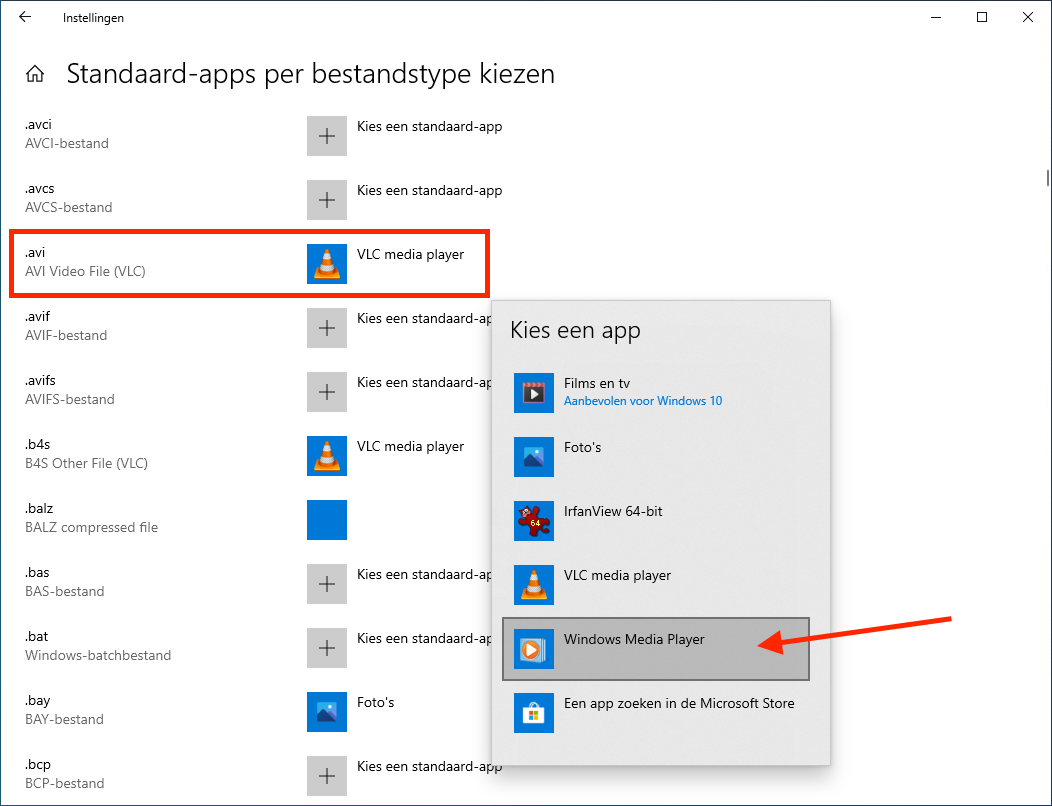Viewport: 1052px width, 806px height.
Task: Click the VLC icon next to .b4s
Action: click(326, 456)
